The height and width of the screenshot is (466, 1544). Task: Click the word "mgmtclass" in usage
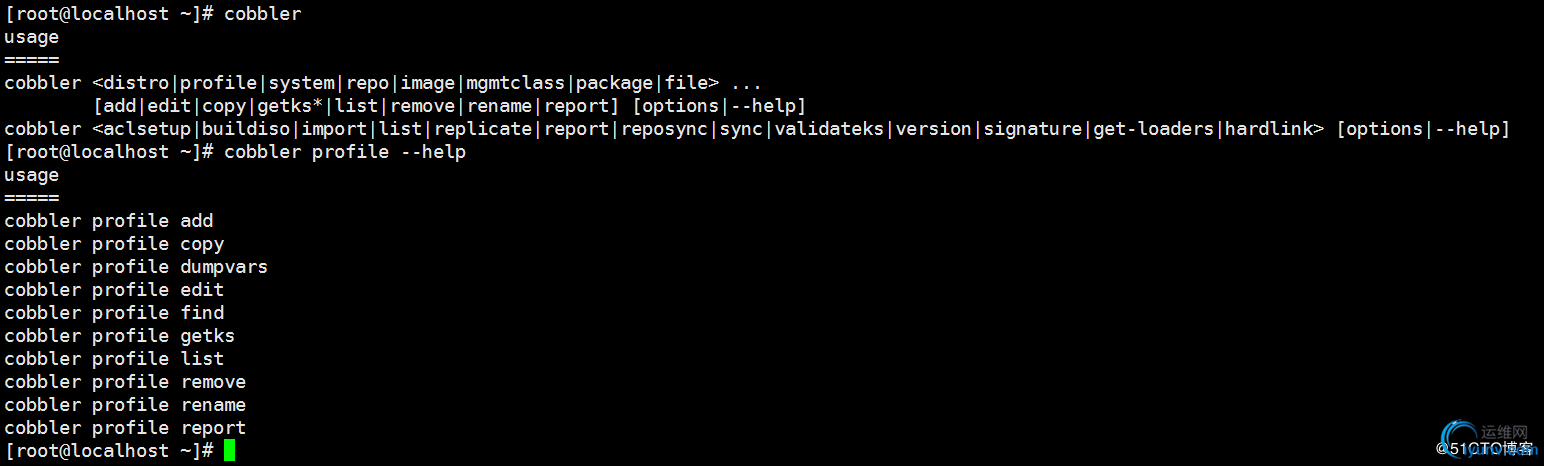tap(515, 83)
